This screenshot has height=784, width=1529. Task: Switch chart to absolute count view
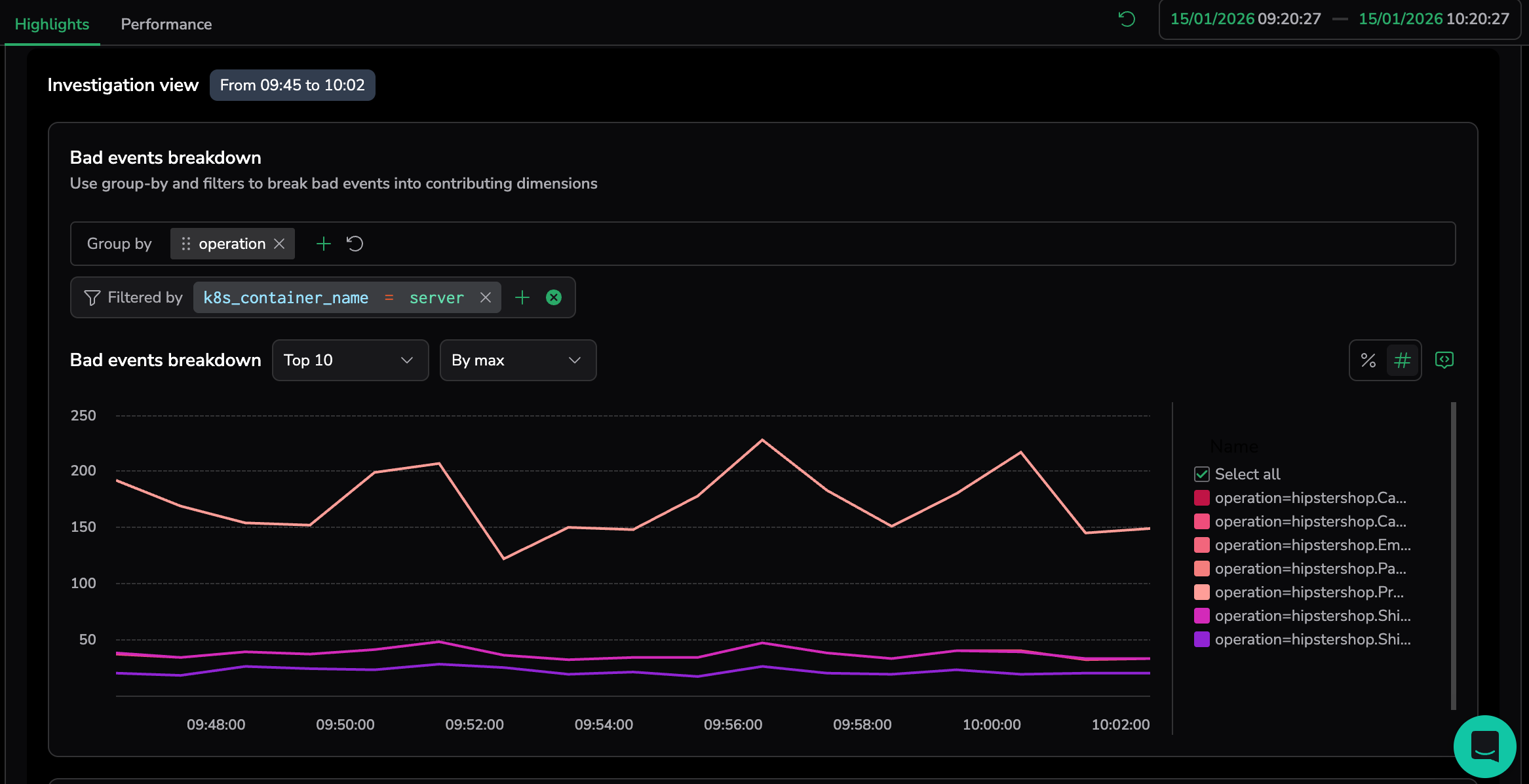tap(1403, 360)
